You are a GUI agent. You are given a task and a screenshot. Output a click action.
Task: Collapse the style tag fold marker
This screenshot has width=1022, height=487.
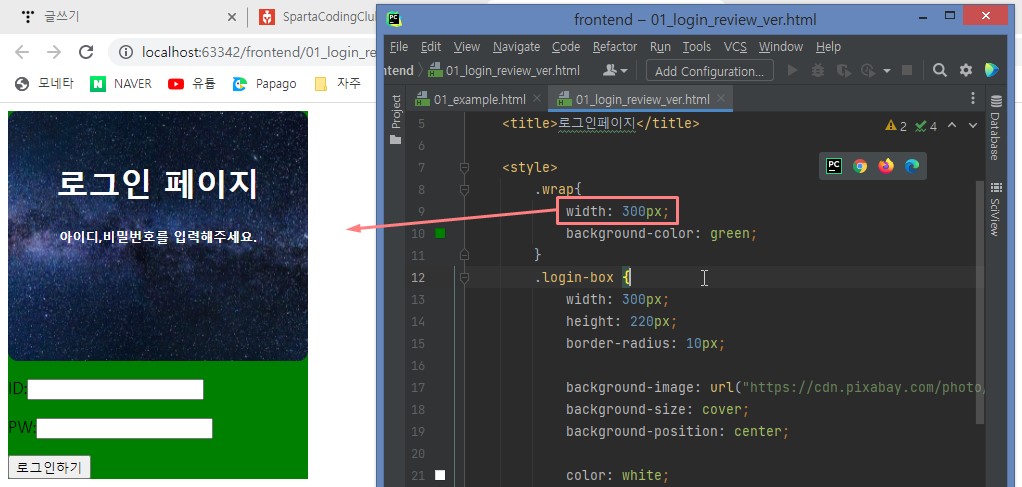464,168
